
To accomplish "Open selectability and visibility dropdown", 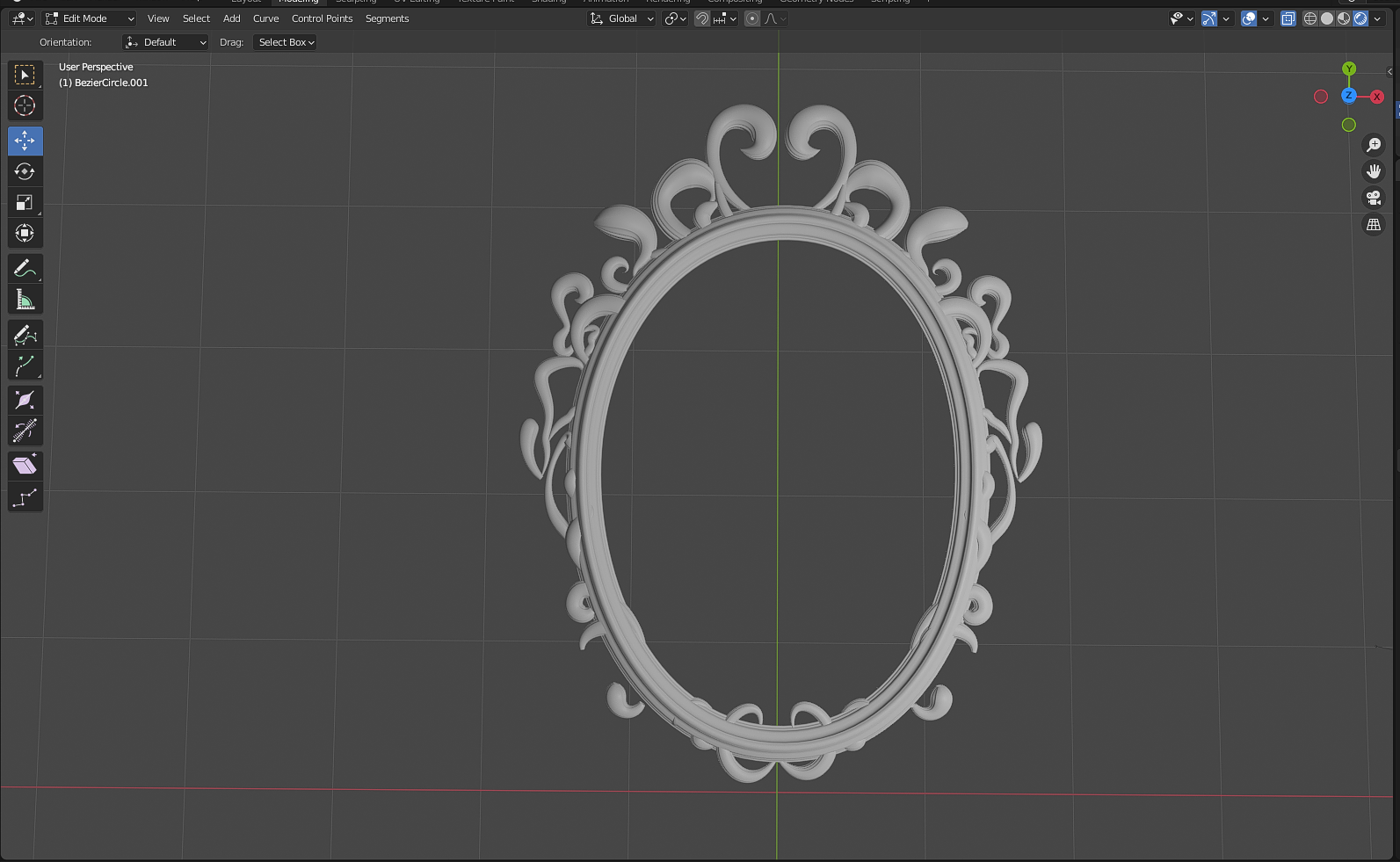I will click(x=1181, y=18).
